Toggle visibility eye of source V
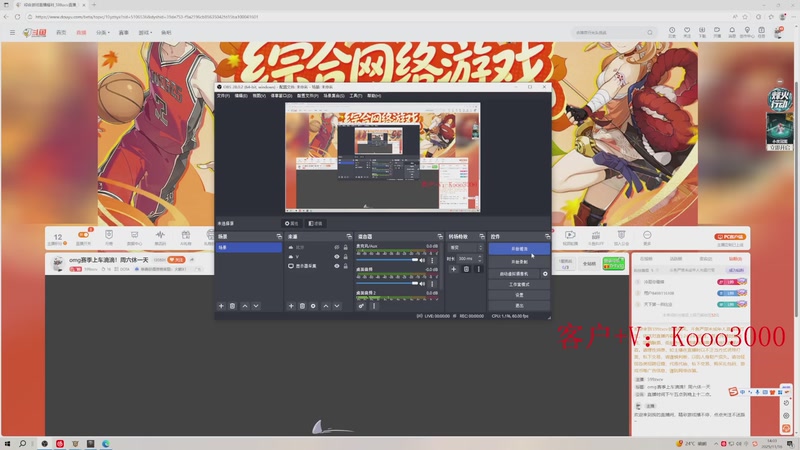 coord(337,257)
